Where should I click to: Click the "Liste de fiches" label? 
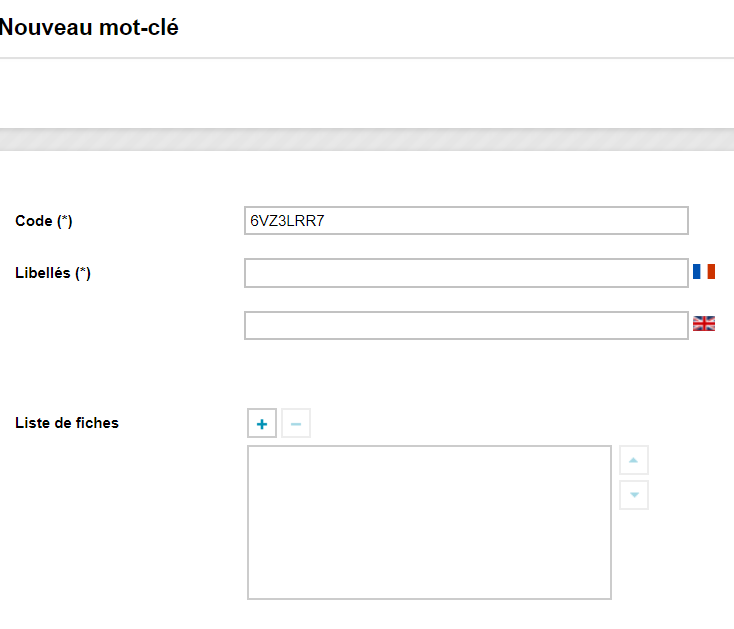click(67, 423)
